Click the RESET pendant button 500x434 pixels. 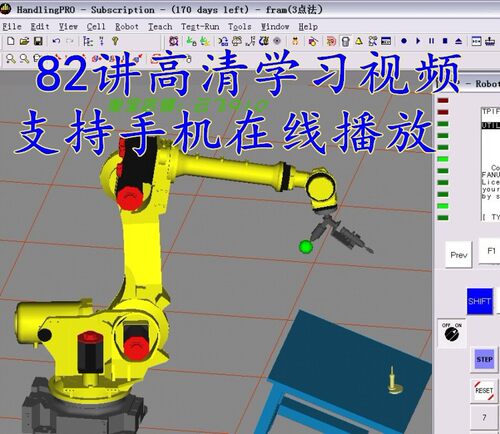pos(484,390)
